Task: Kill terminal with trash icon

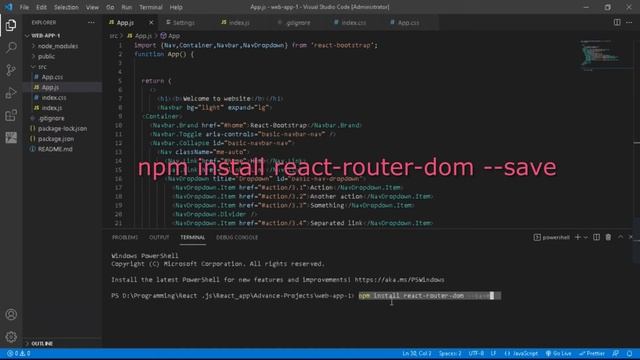Action: click(608, 237)
